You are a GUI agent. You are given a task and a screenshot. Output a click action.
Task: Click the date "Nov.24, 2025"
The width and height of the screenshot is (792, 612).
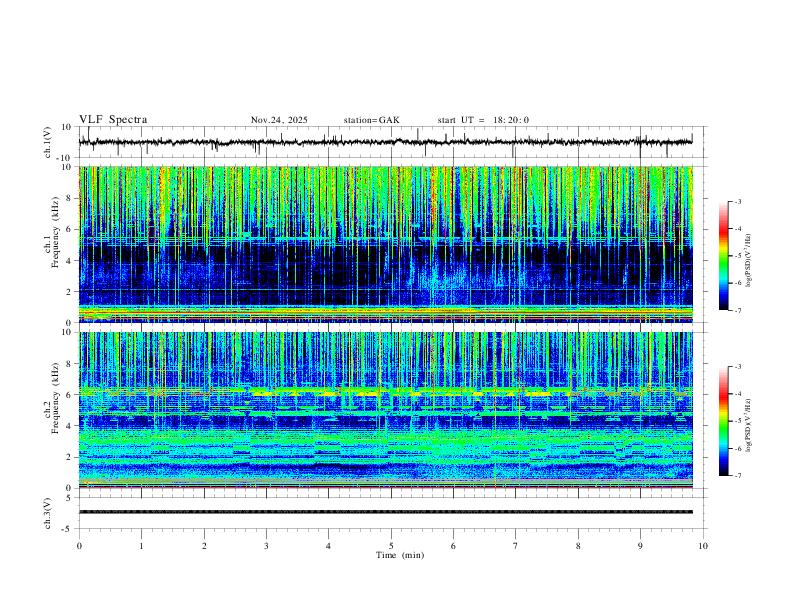click(x=279, y=120)
